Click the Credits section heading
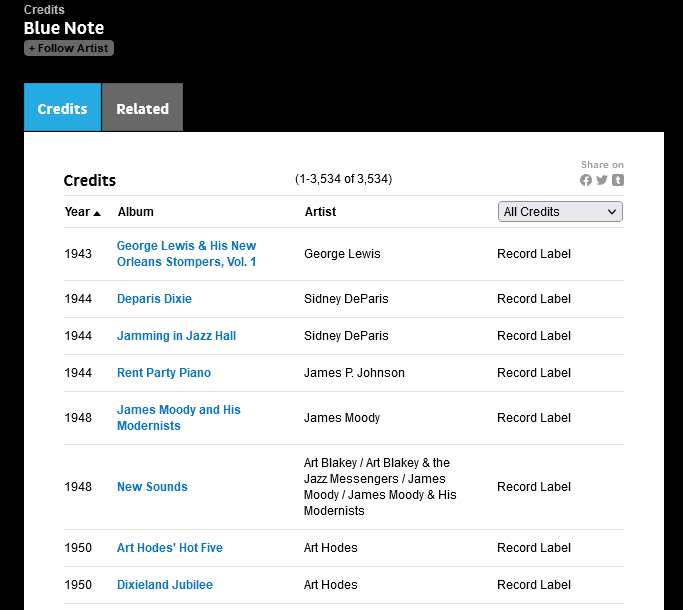683x610 pixels. [x=90, y=181]
